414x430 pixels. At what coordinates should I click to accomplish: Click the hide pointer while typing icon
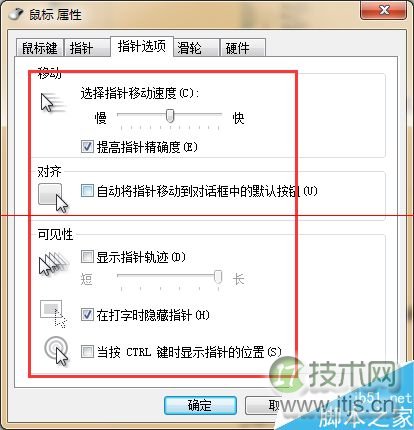coord(53,313)
